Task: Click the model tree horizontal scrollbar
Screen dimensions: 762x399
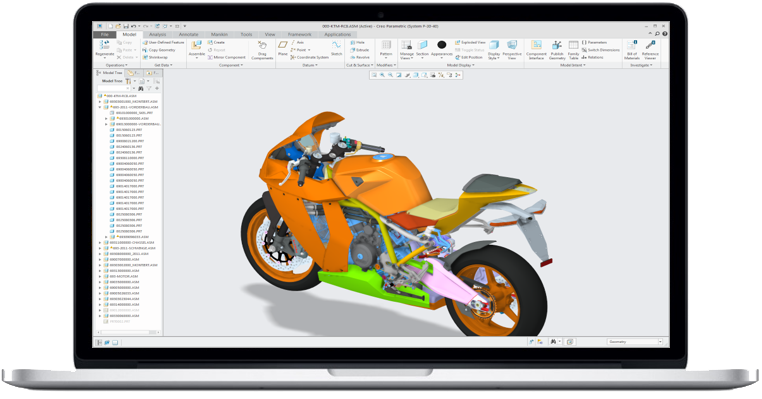Action: (128, 332)
